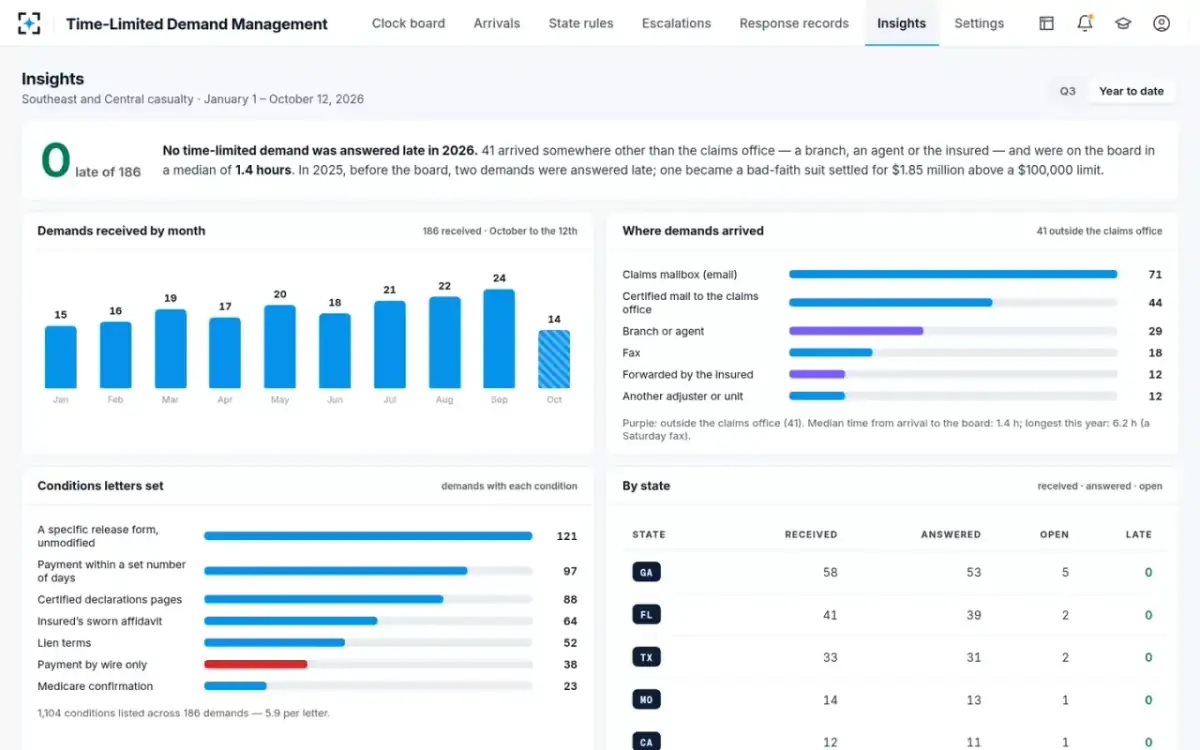Click the Apr bar in the monthly chart

coord(225,353)
